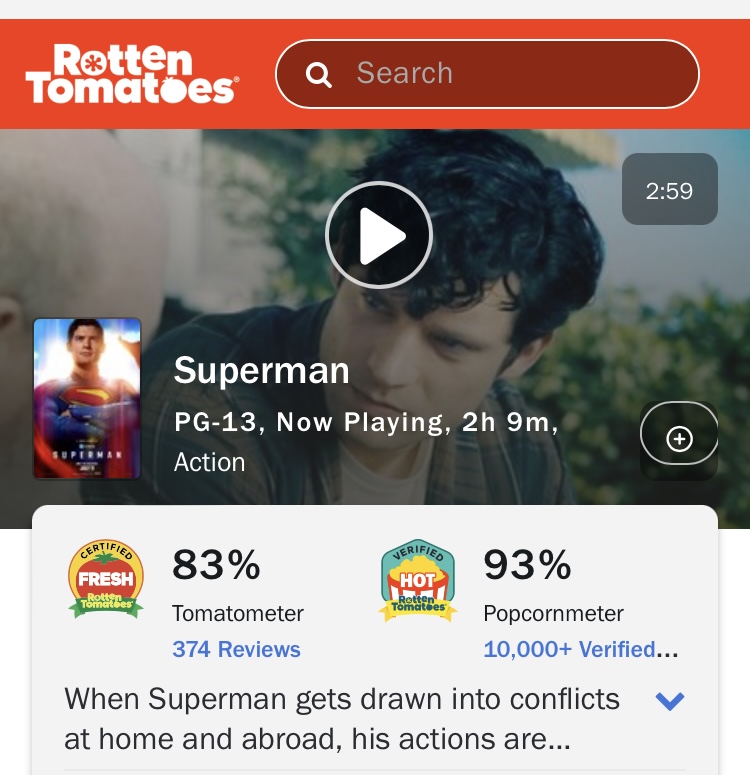Open the 83% Tomatometer score
The height and width of the screenshot is (775, 750).
[216, 564]
